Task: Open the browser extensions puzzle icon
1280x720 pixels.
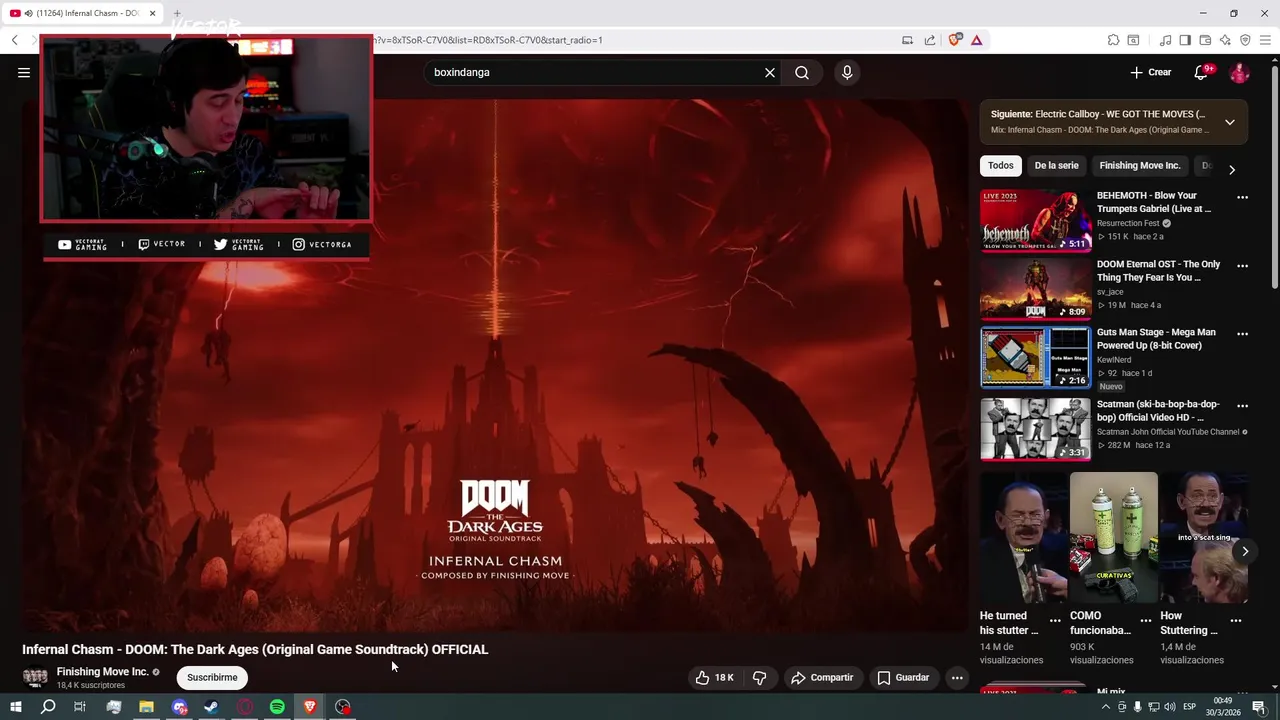Action: click(x=1113, y=40)
